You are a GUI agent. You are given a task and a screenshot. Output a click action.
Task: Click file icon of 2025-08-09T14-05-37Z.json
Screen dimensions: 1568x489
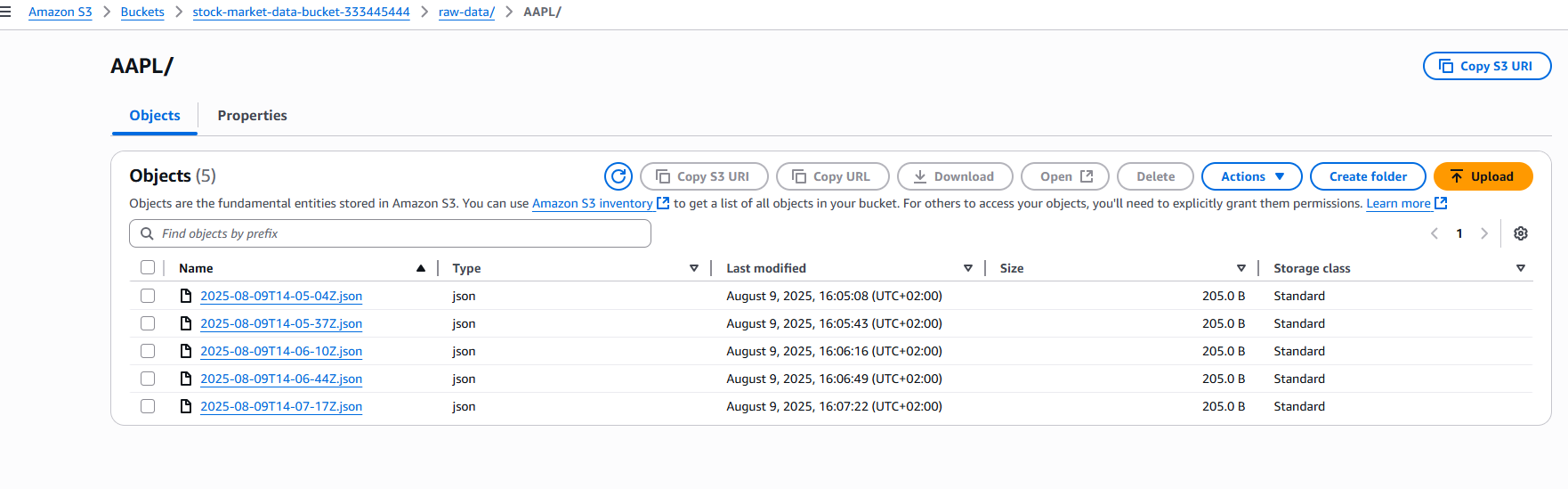(x=186, y=323)
